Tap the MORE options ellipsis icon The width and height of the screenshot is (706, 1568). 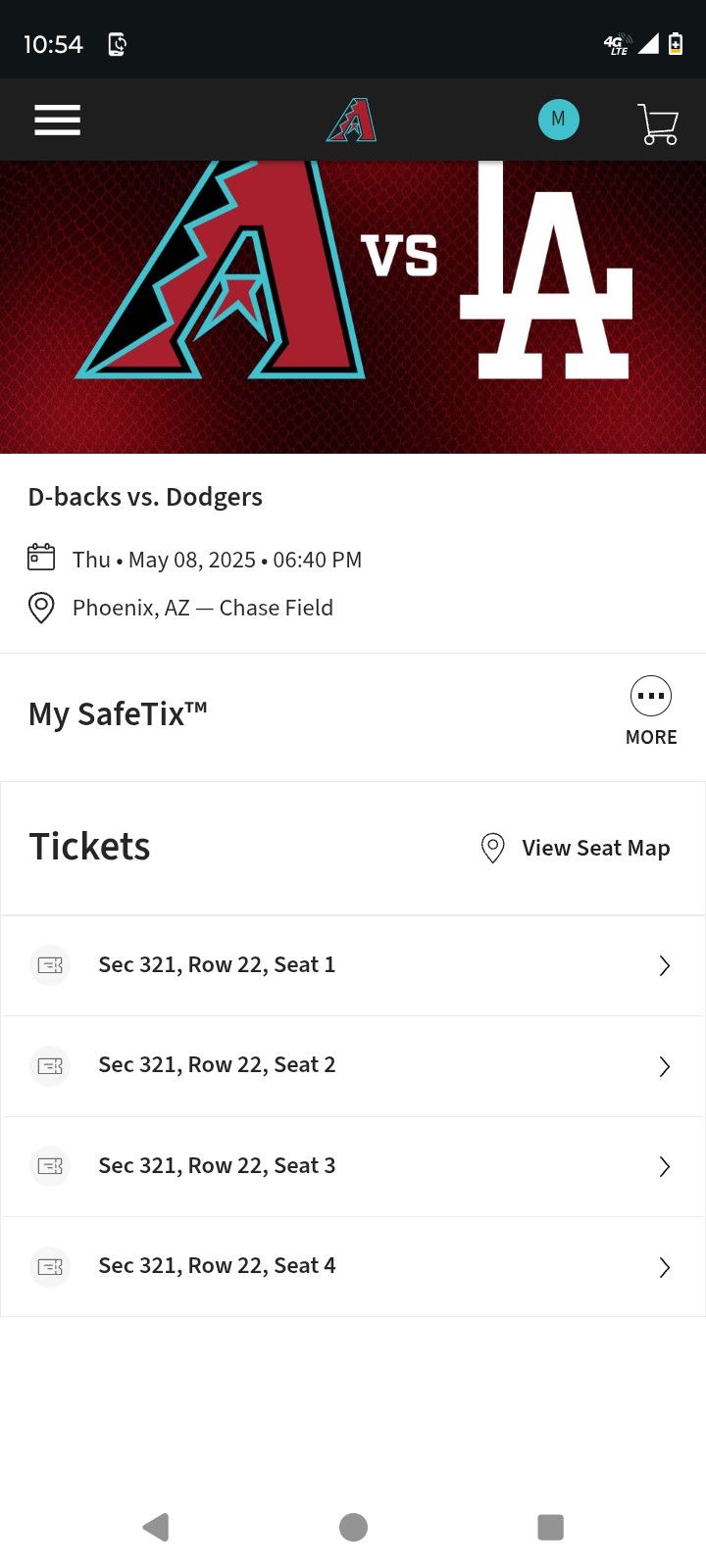651,697
